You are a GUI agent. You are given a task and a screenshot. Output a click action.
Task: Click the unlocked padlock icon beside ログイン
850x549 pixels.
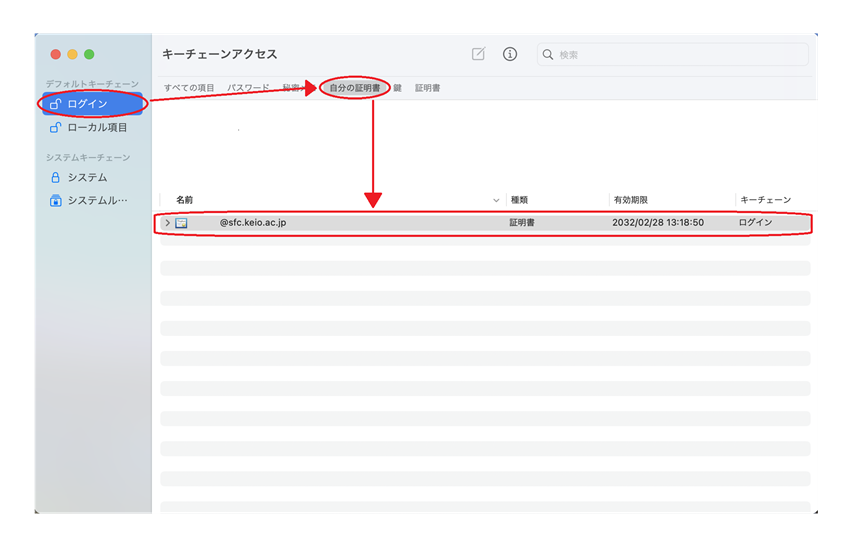(x=56, y=104)
